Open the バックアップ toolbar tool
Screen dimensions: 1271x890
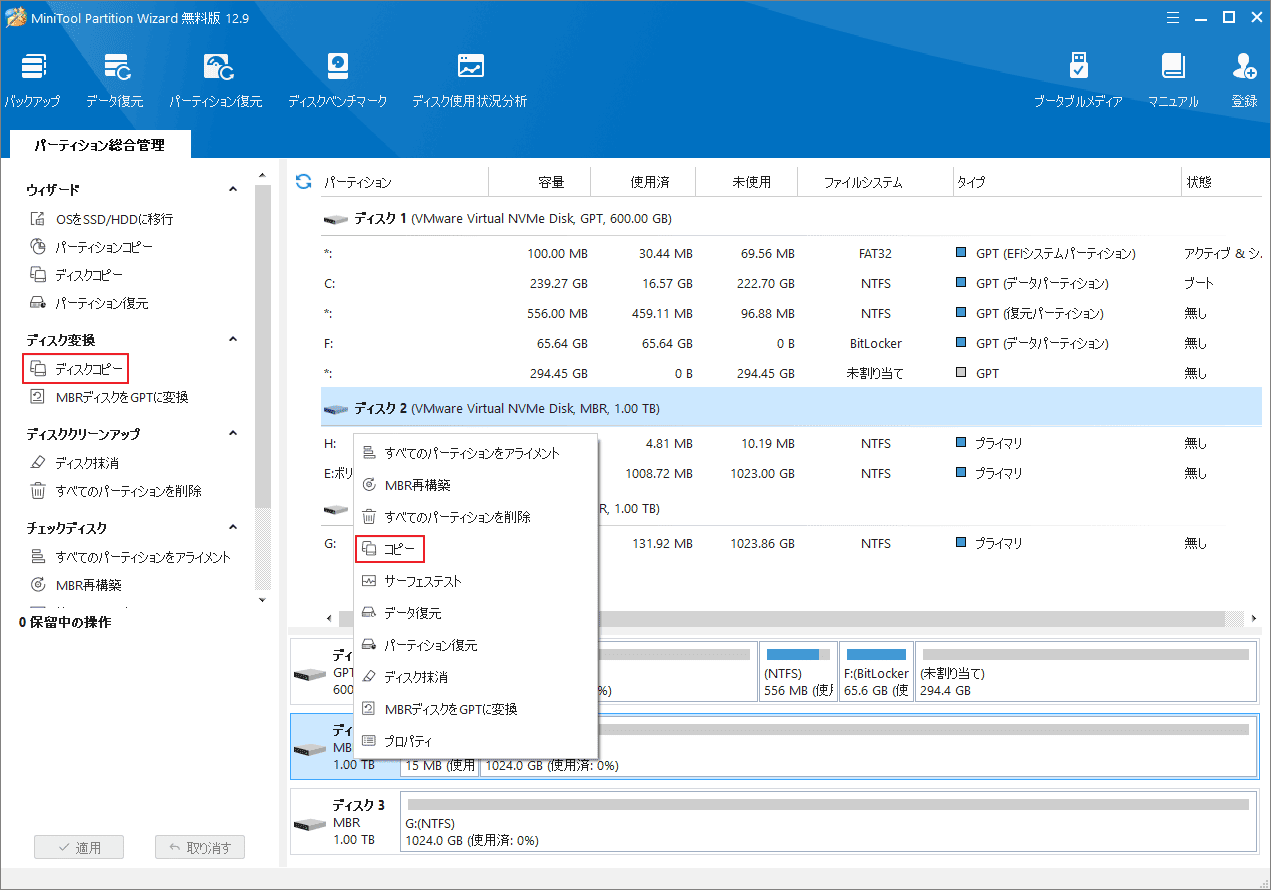point(31,80)
